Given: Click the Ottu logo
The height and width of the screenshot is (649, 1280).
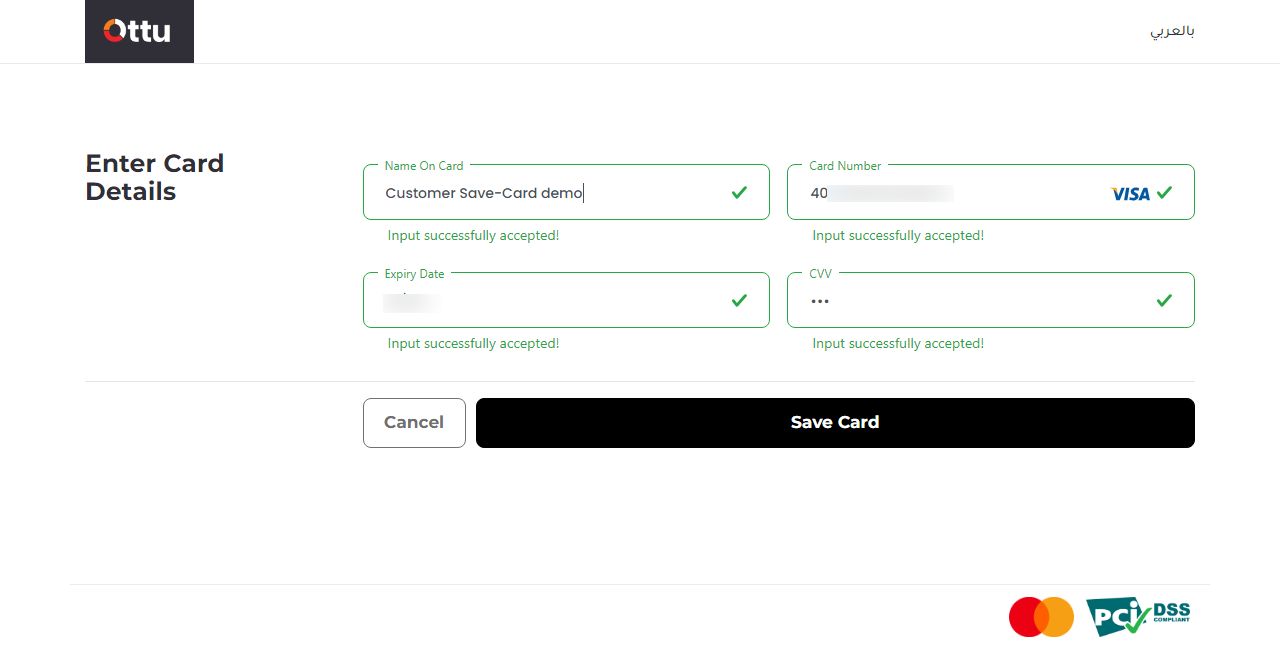Looking at the screenshot, I should pyautogui.click(x=139, y=32).
